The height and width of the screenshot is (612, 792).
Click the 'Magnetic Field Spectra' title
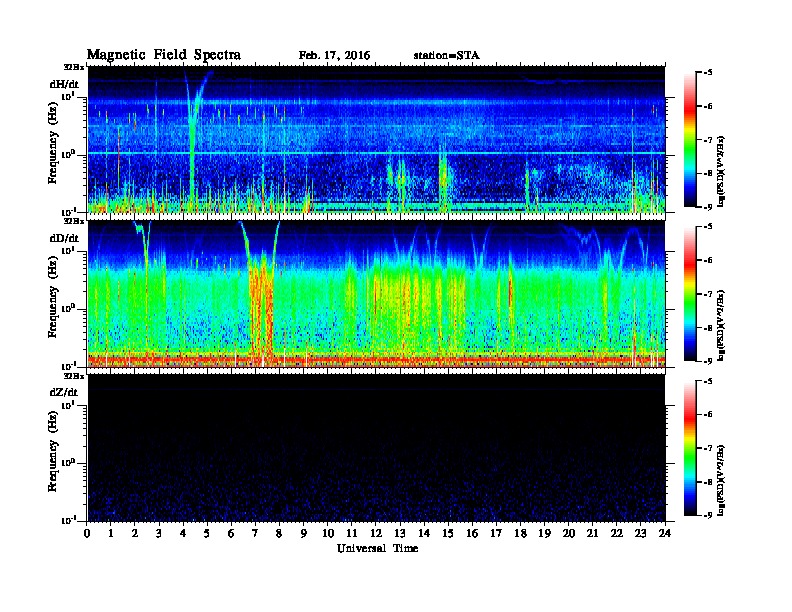(164, 55)
